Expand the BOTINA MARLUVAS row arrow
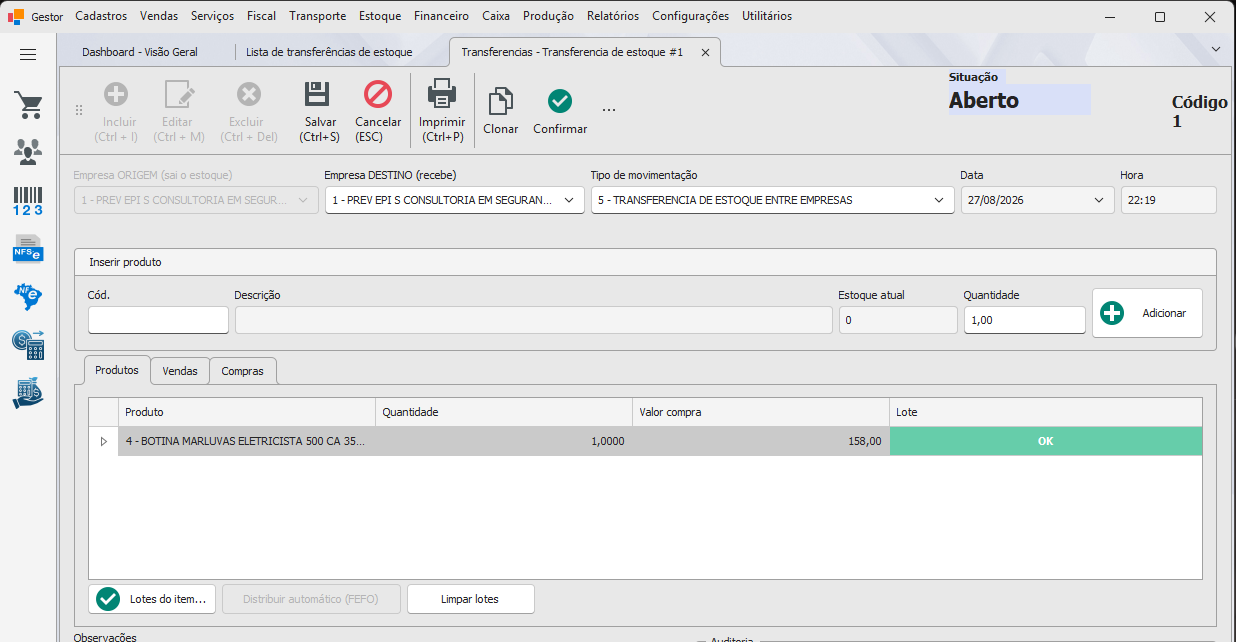 pyautogui.click(x=103, y=441)
